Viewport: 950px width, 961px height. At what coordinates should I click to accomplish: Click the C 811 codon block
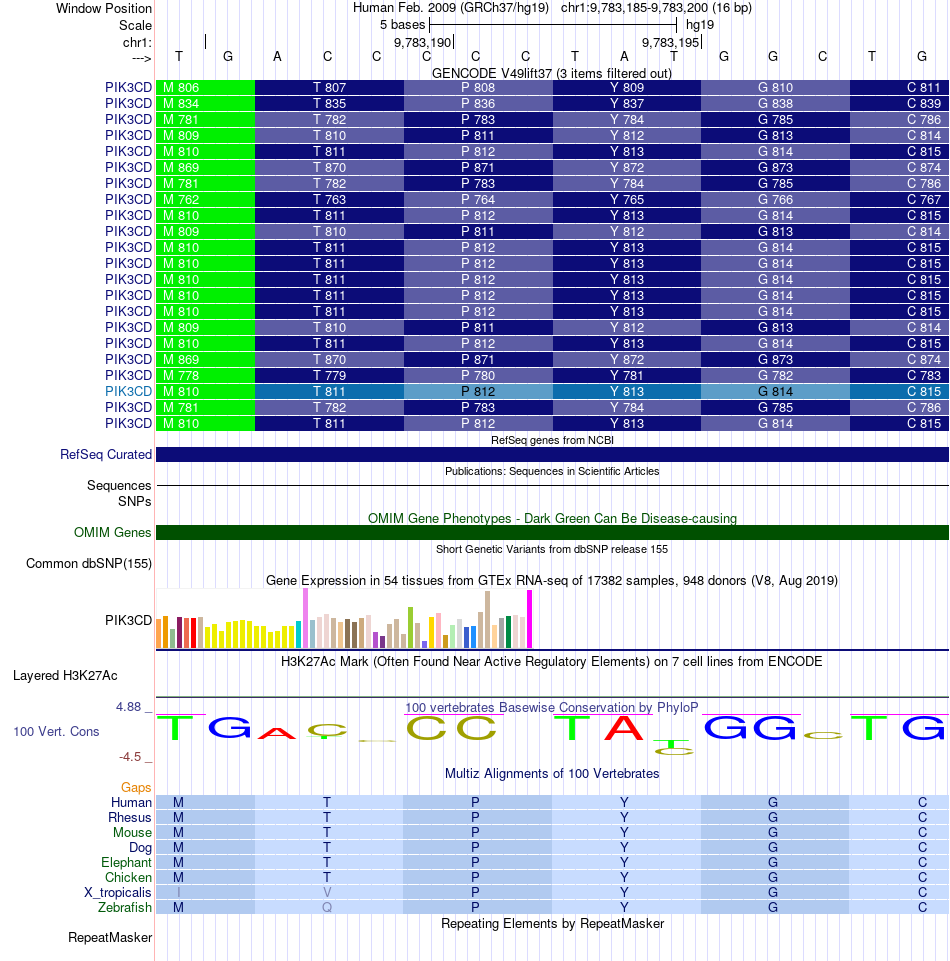pos(899,88)
